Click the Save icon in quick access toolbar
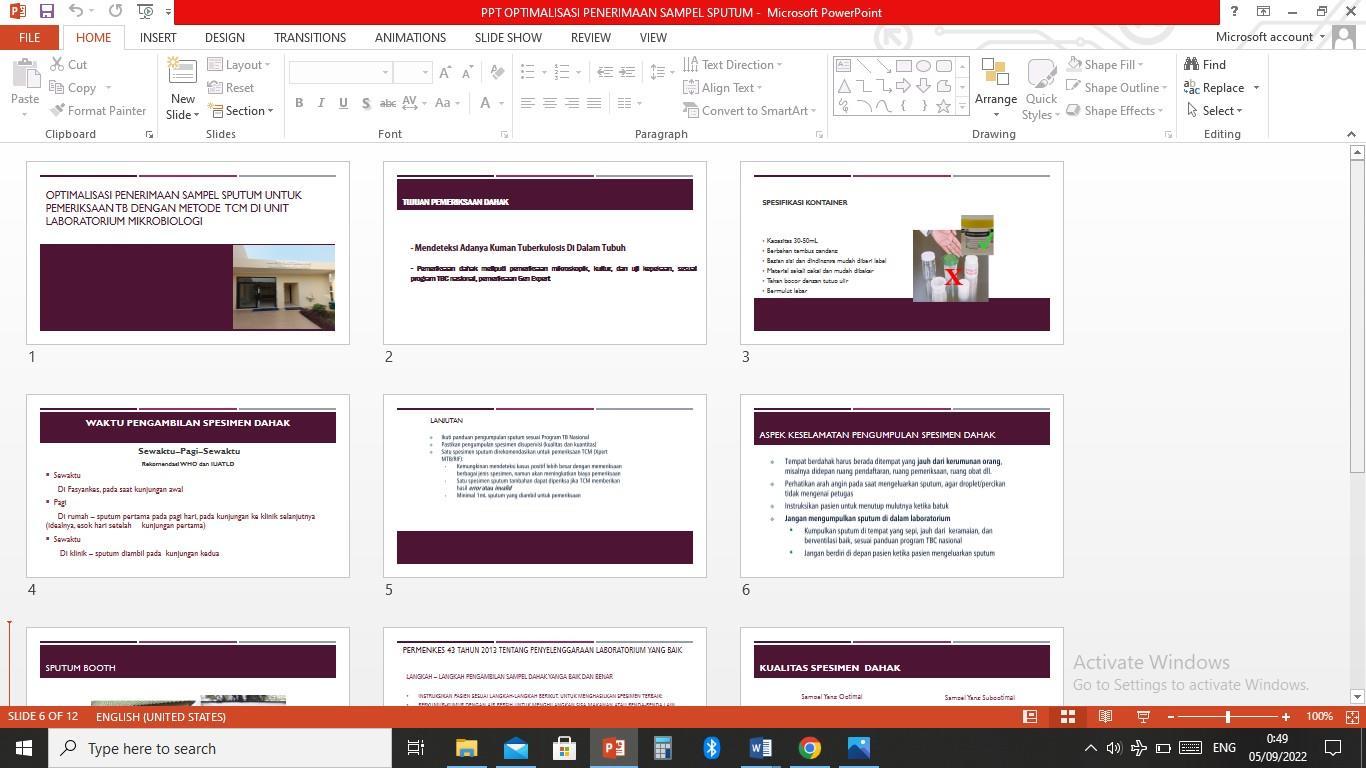1366x768 pixels. pos(46,11)
